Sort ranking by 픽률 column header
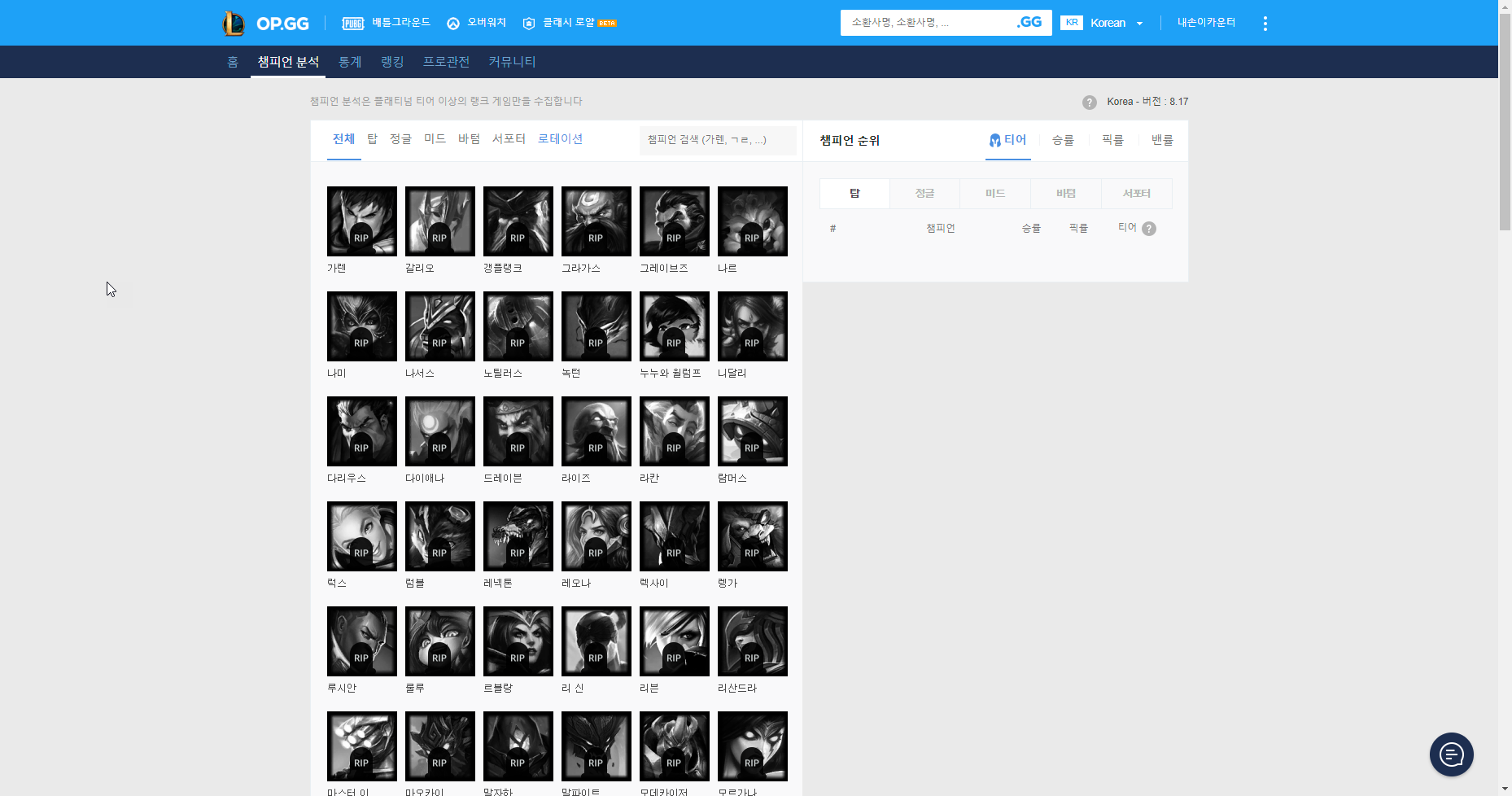 pos(1078,229)
